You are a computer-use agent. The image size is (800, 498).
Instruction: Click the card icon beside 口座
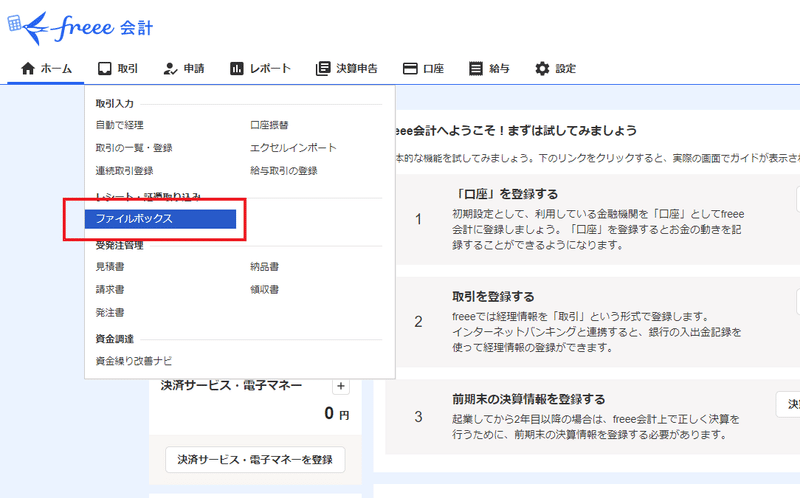click(410, 68)
